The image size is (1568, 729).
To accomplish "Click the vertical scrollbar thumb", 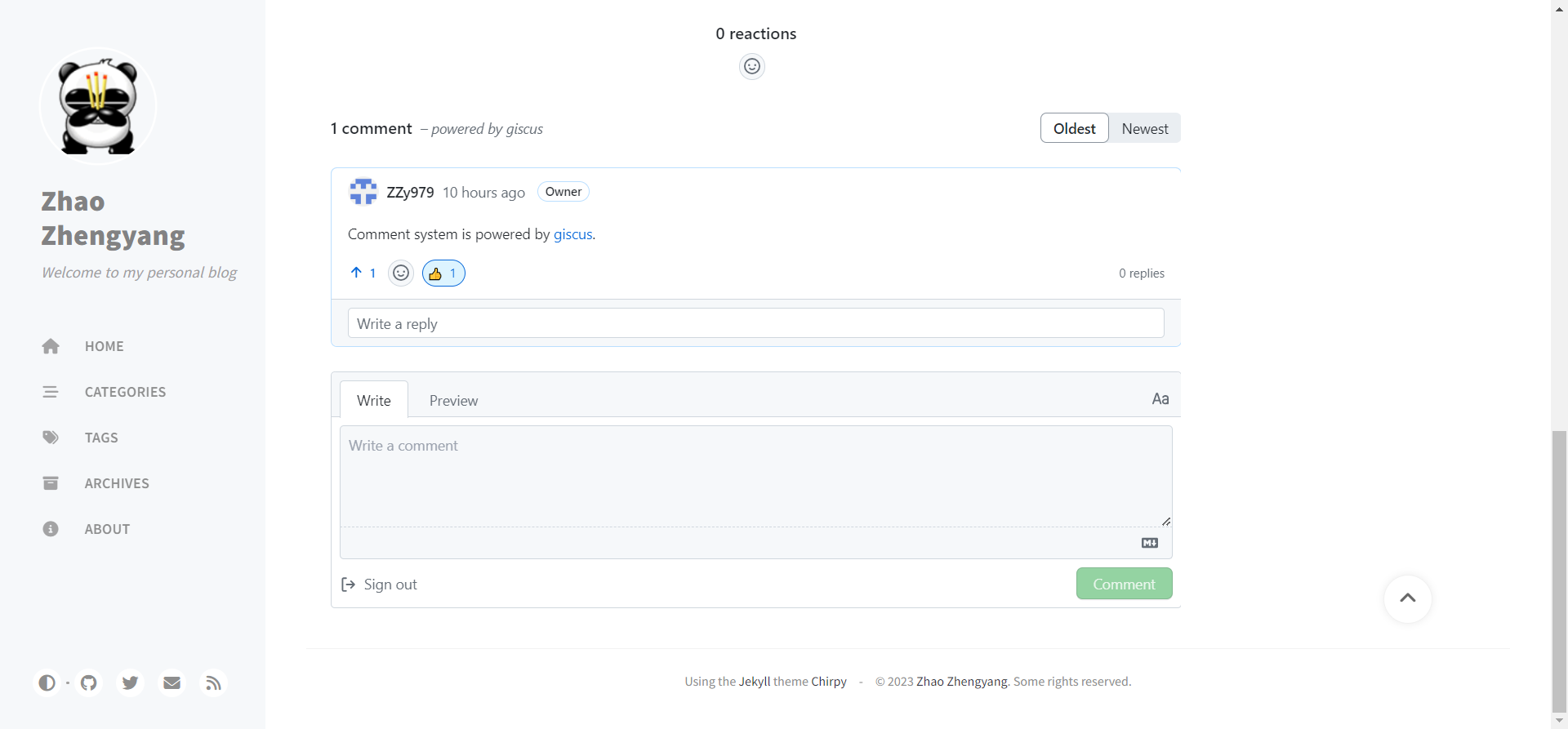I will pyautogui.click(x=1560, y=571).
